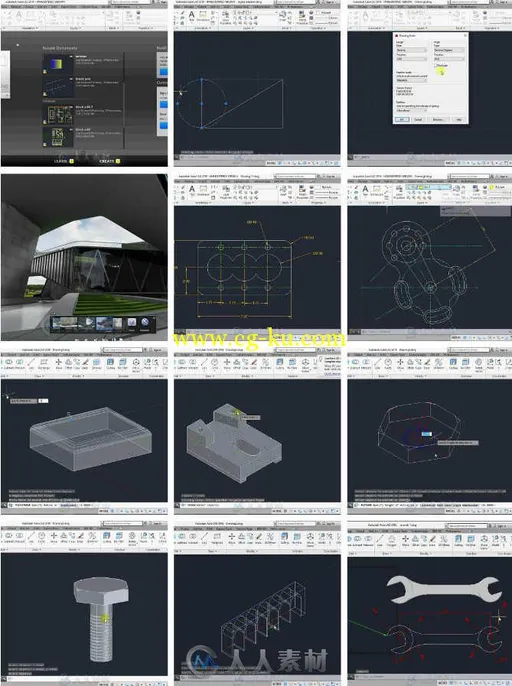The width and height of the screenshot is (512, 686).
Task: Click Help in the units dialog
Action: (458, 119)
